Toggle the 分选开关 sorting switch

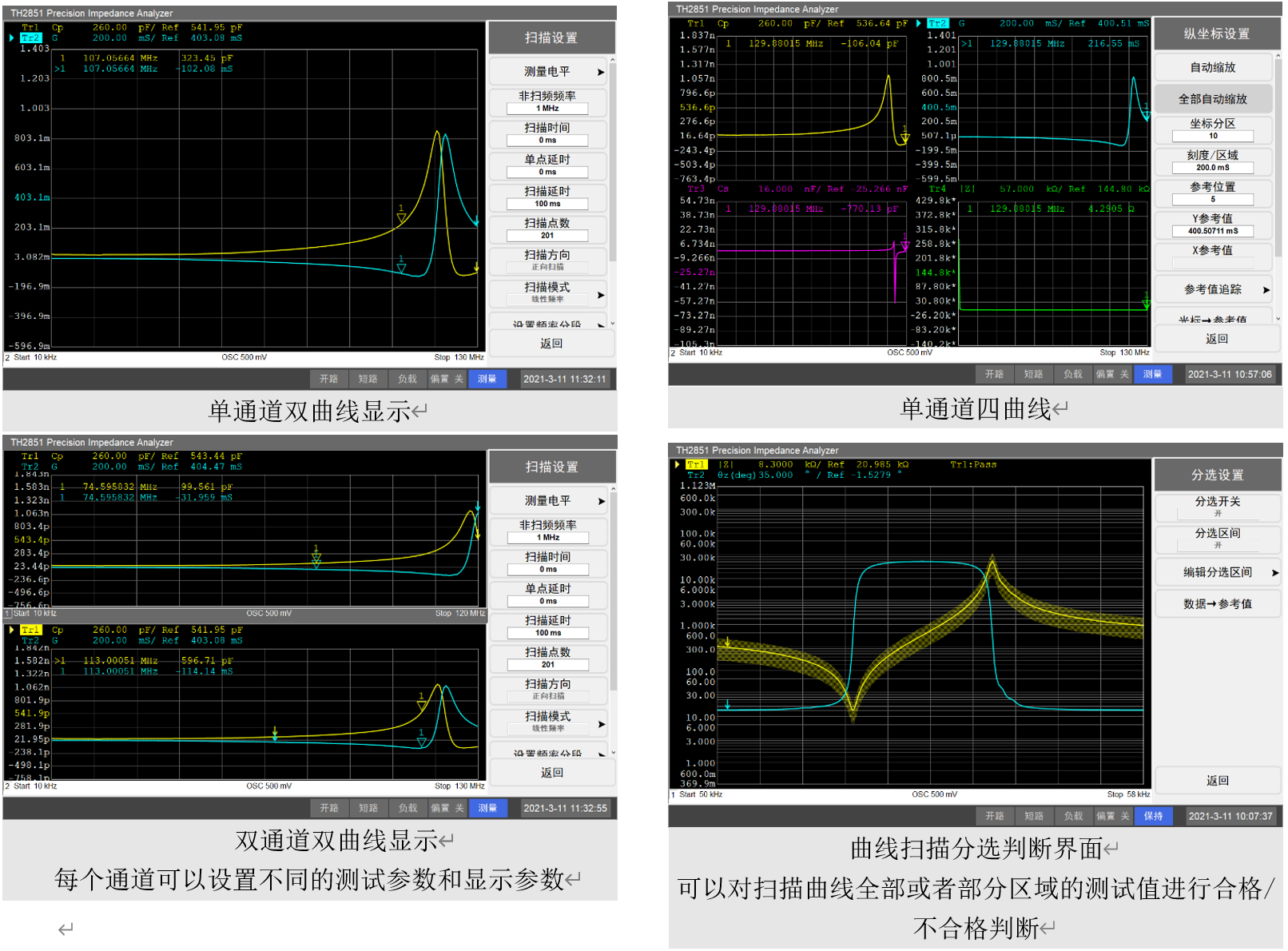pos(1217,507)
